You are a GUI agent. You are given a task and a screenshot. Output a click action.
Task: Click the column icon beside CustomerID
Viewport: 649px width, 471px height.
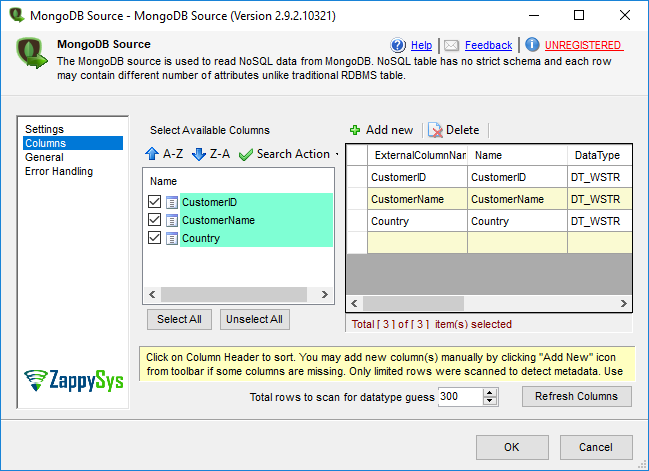tap(172, 202)
